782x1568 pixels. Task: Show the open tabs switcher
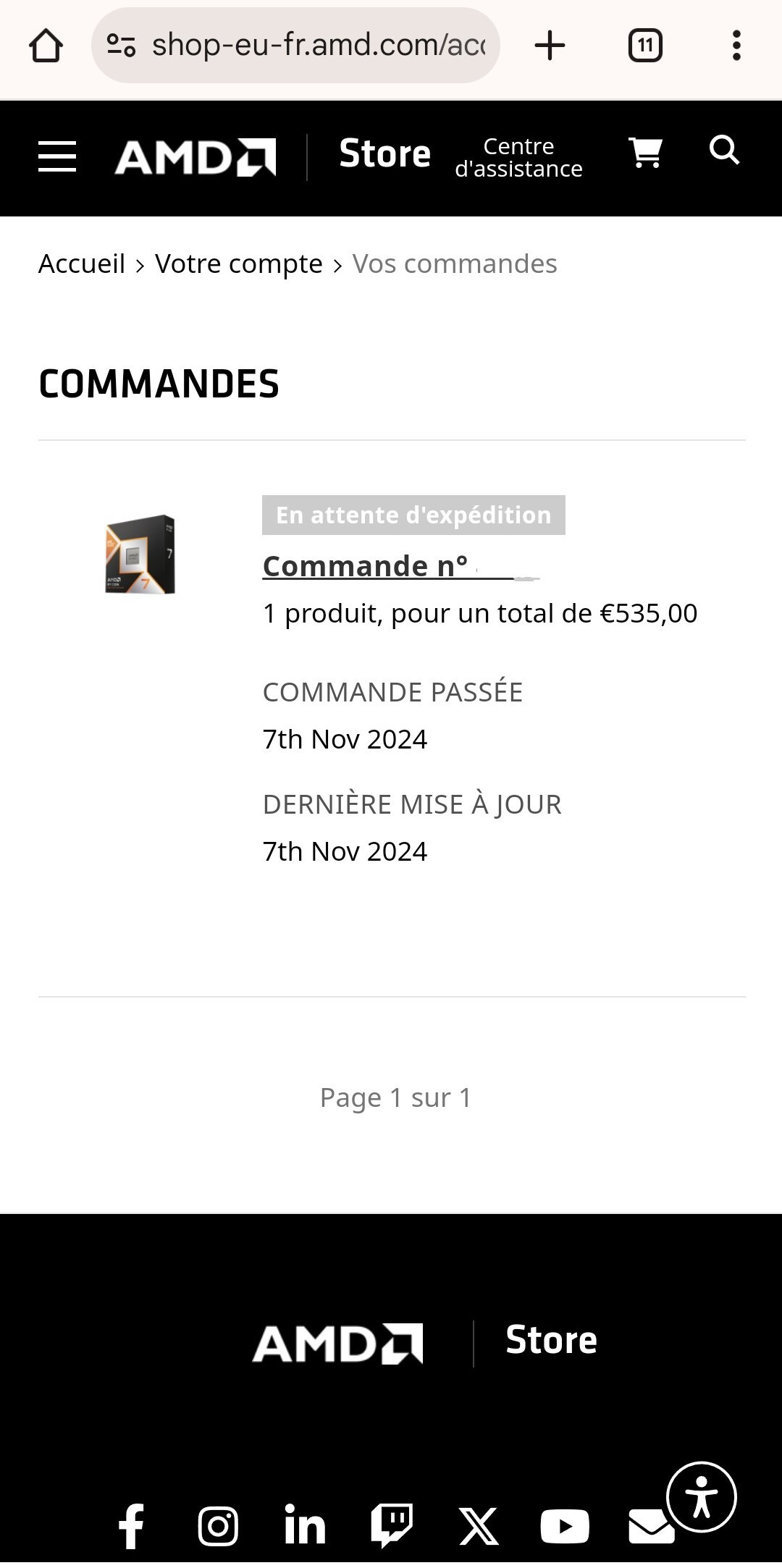click(x=645, y=46)
